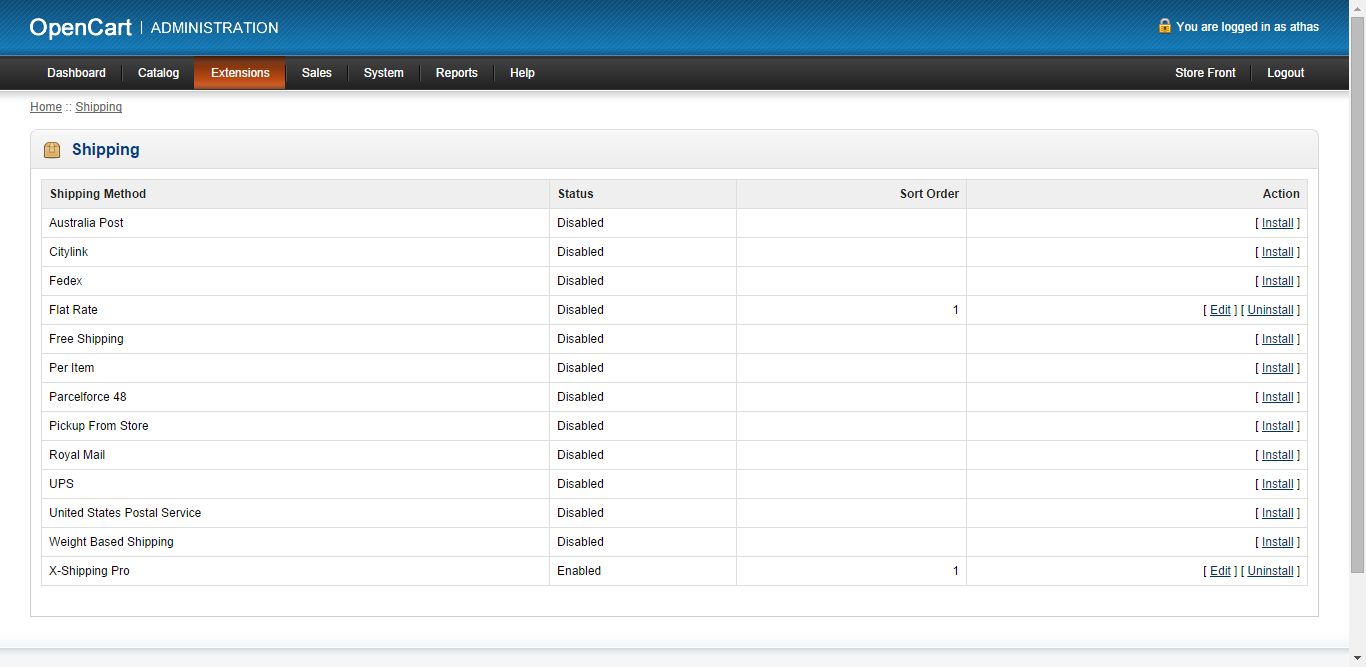Select the X-Shipping Pro row name
Screen dimensions: 1366x667
89,571
